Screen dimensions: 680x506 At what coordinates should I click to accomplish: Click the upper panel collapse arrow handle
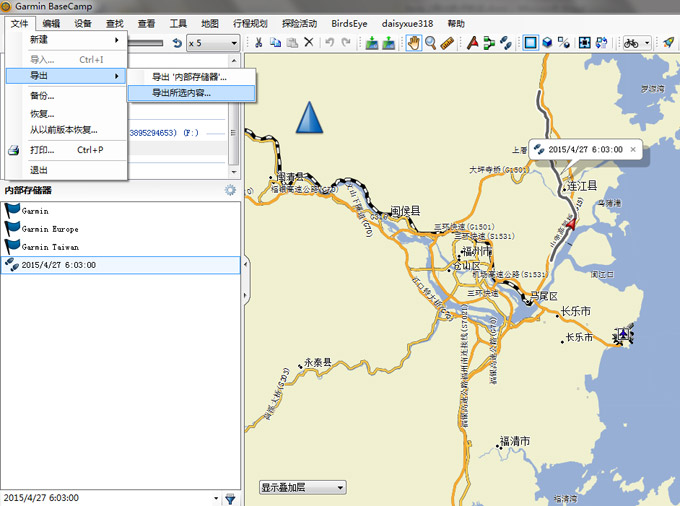tap(245, 264)
